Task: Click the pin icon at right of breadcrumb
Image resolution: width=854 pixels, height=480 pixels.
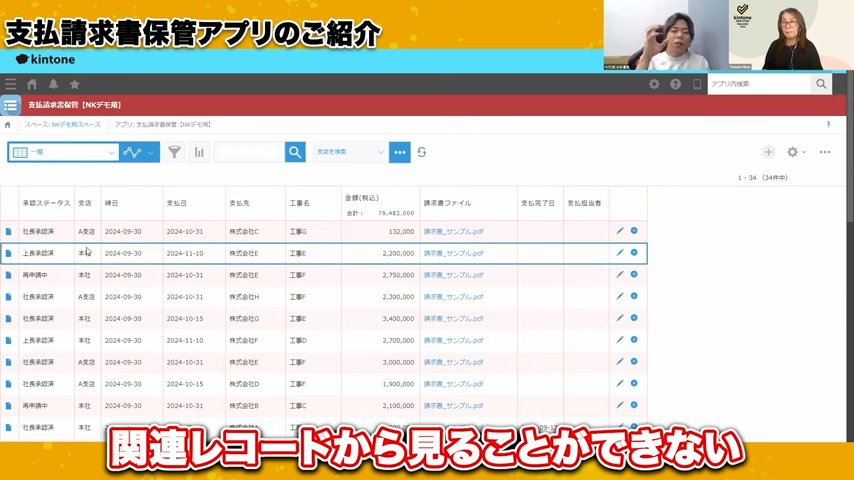Action: tap(828, 124)
